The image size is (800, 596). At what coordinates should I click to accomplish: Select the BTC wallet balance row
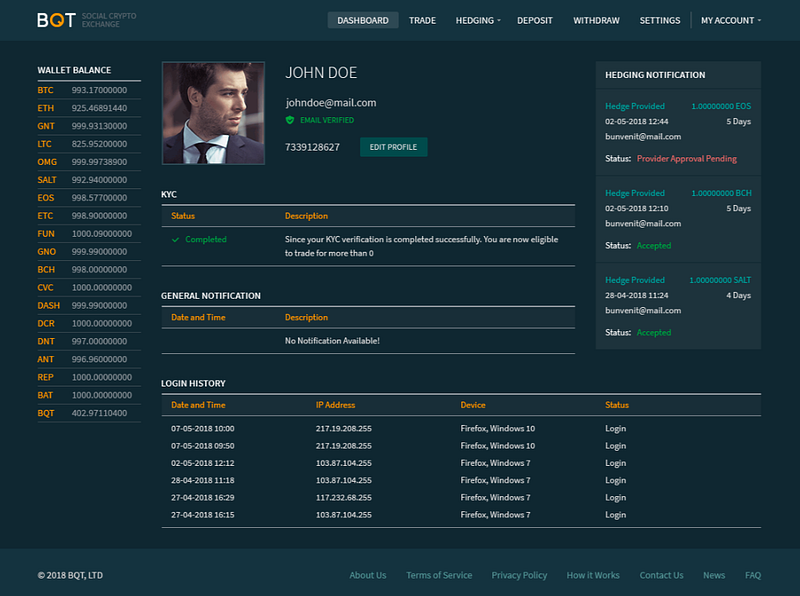(89, 90)
